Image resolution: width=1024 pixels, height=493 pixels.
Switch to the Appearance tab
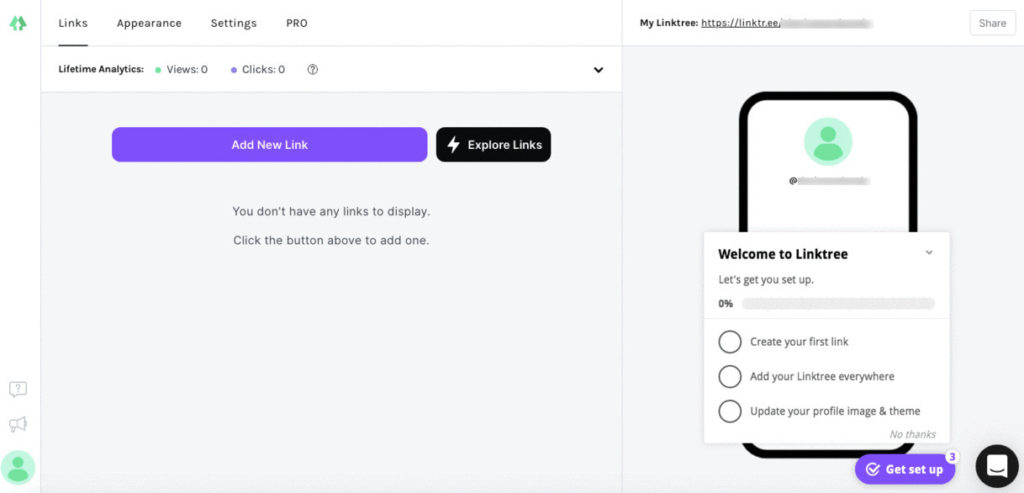click(149, 23)
